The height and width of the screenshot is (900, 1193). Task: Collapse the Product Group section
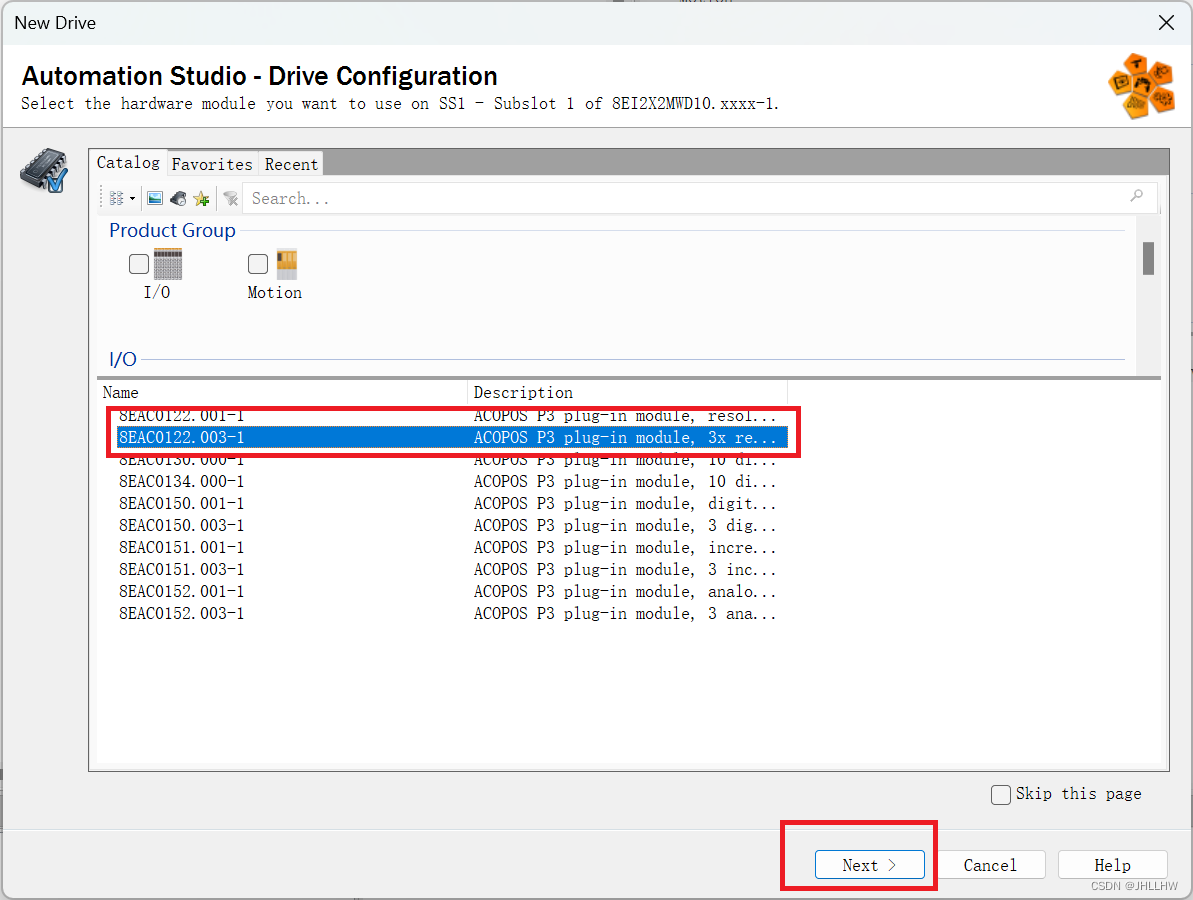[172, 230]
